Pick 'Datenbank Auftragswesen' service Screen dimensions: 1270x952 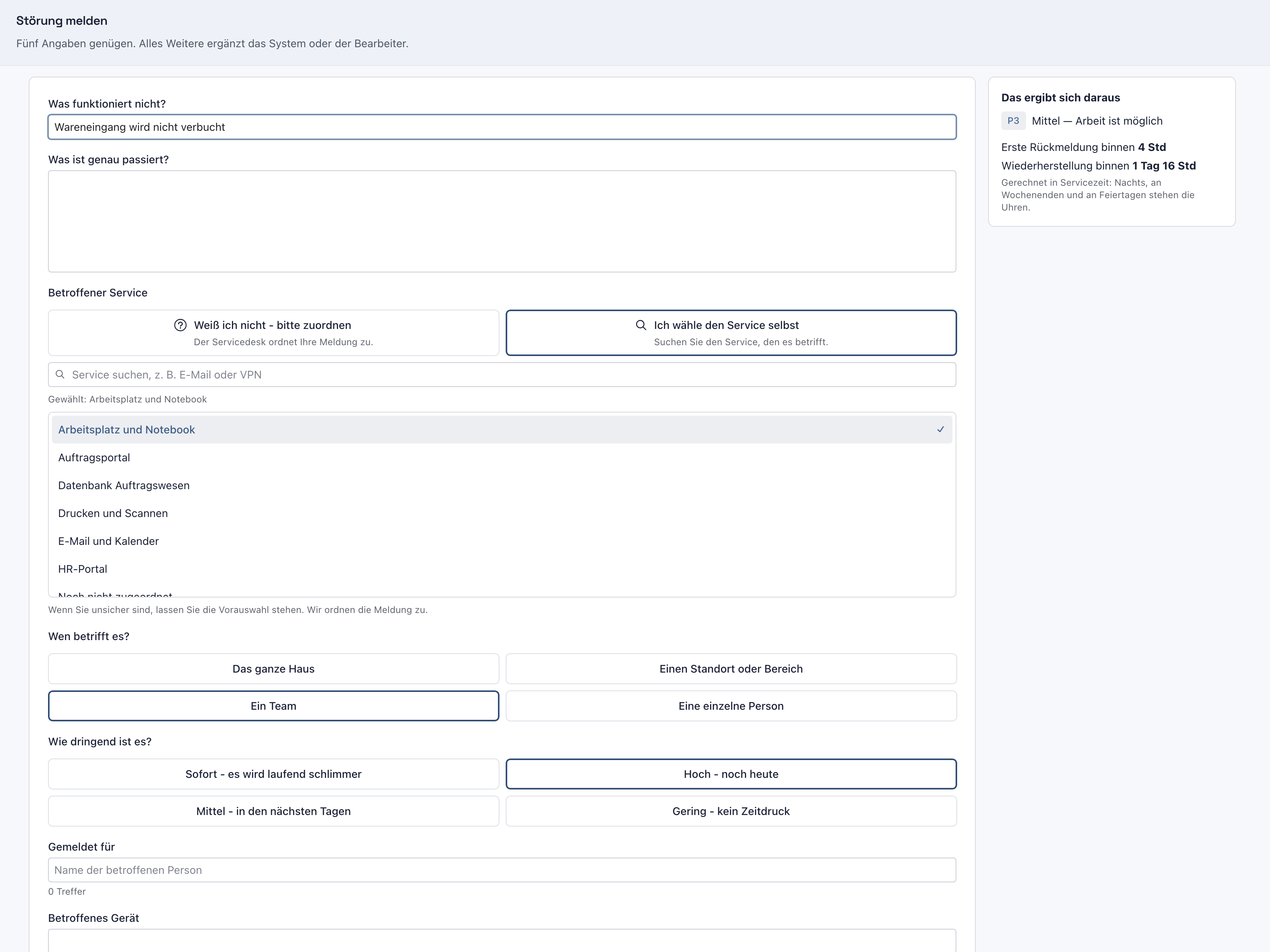tap(502, 485)
